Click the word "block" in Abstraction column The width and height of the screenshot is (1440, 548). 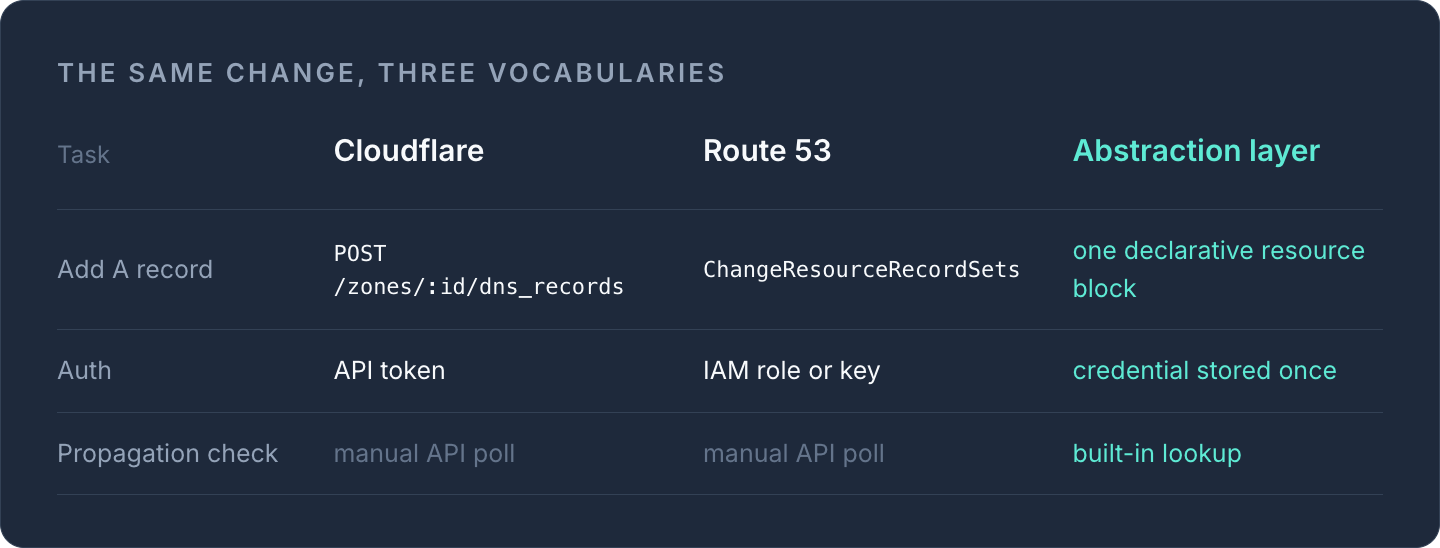click(x=1104, y=288)
